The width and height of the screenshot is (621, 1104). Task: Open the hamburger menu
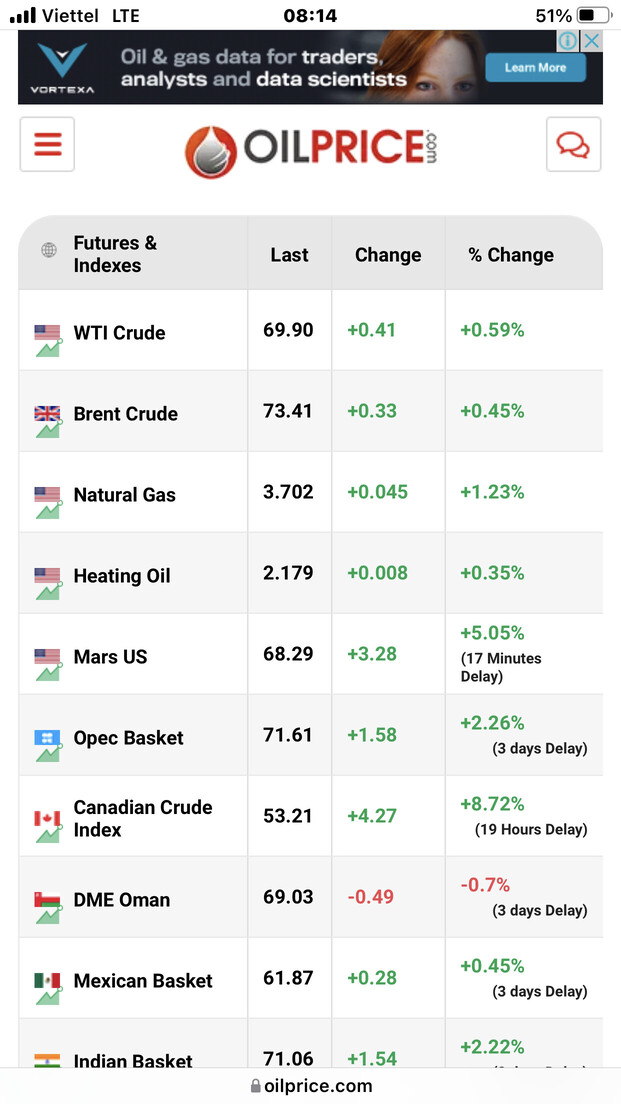[x=47, y=144]
